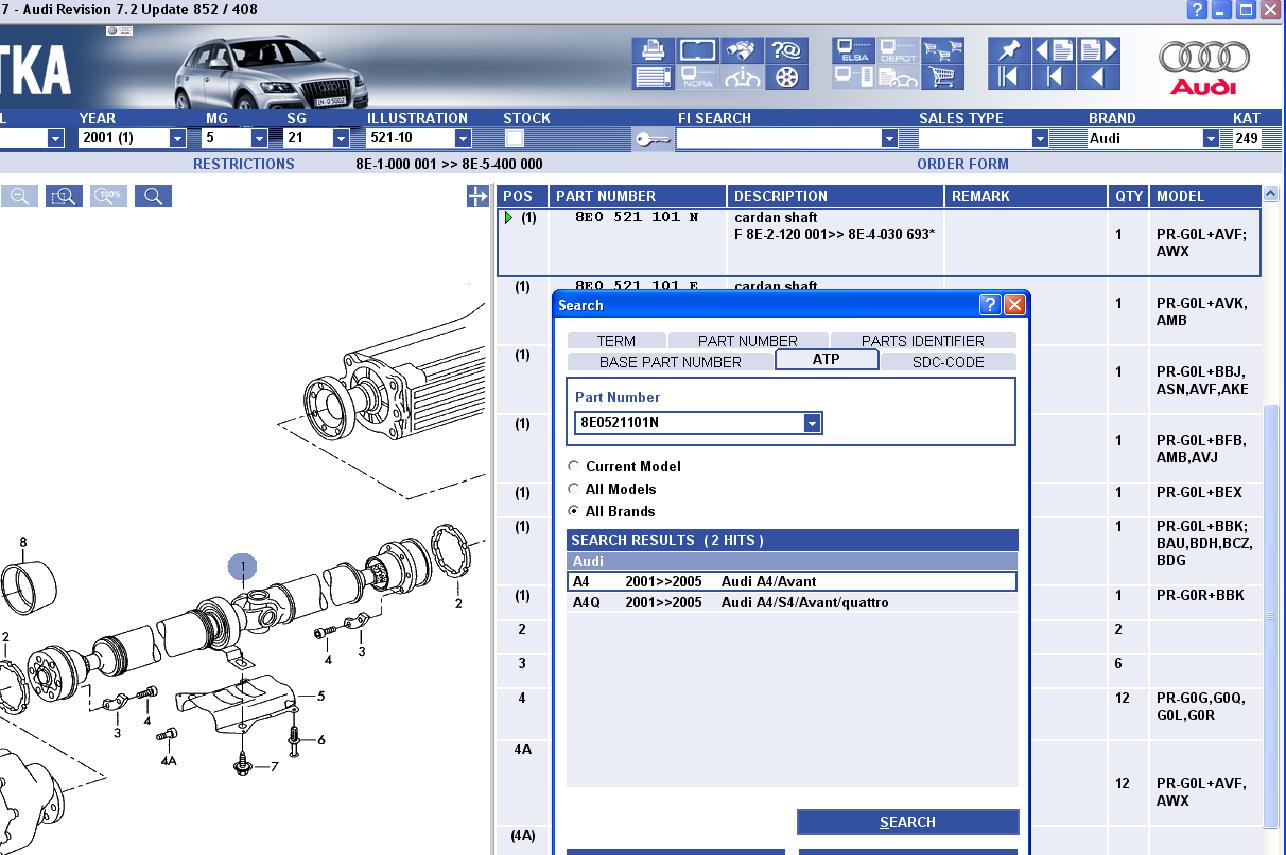
Task: Select the ATP tab
Action: (826, 359)
